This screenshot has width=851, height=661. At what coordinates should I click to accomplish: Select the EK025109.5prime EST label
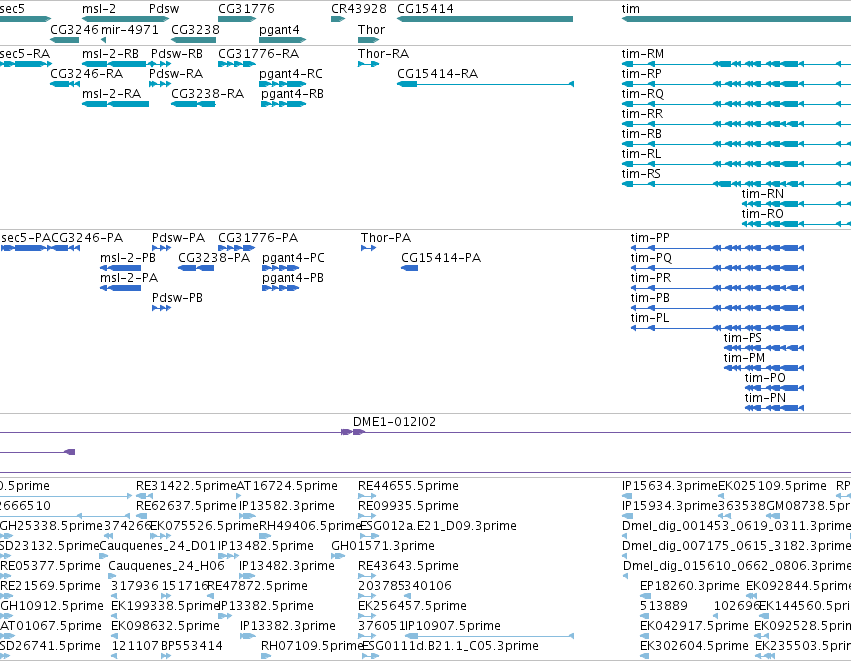click(x=772, y=486)
